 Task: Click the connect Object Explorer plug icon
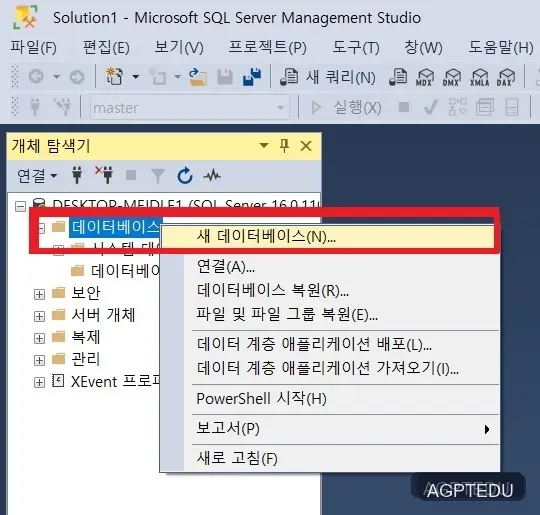pyautogui.click(x=77, y=175)
